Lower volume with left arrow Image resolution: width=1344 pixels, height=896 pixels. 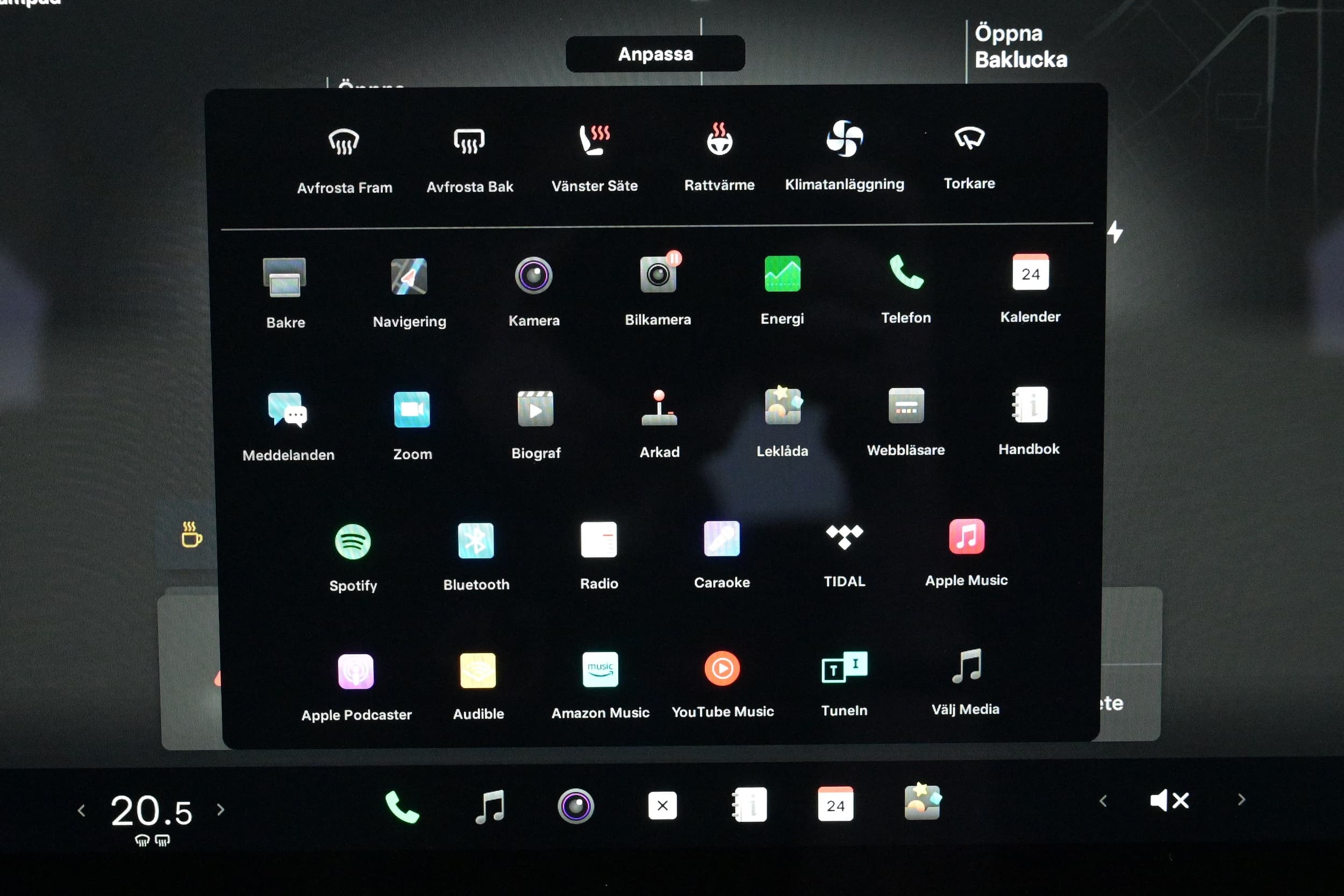tap(1104, 801)
